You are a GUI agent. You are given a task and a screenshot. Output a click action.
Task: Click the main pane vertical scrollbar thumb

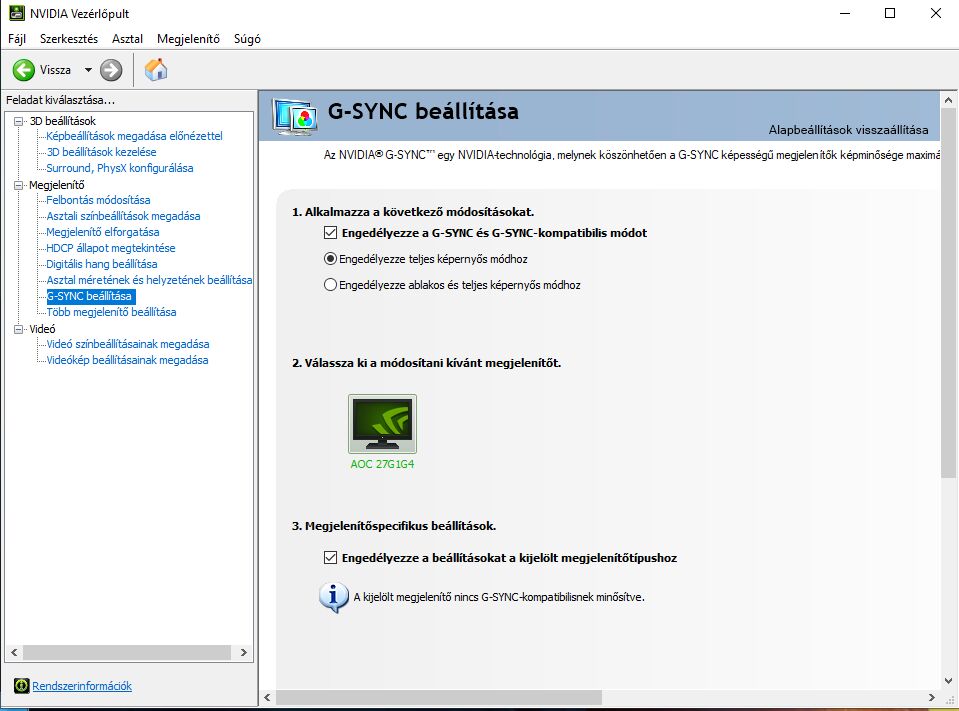[949, 293]
